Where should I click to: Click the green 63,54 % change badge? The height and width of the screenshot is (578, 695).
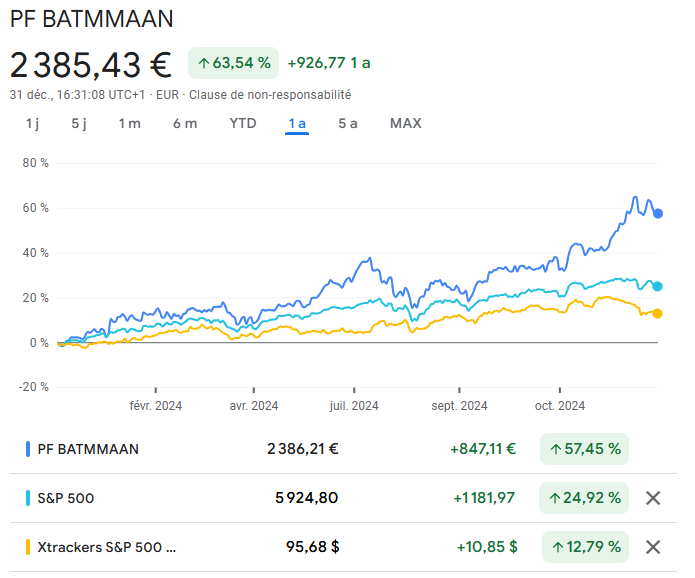(233, 63)
